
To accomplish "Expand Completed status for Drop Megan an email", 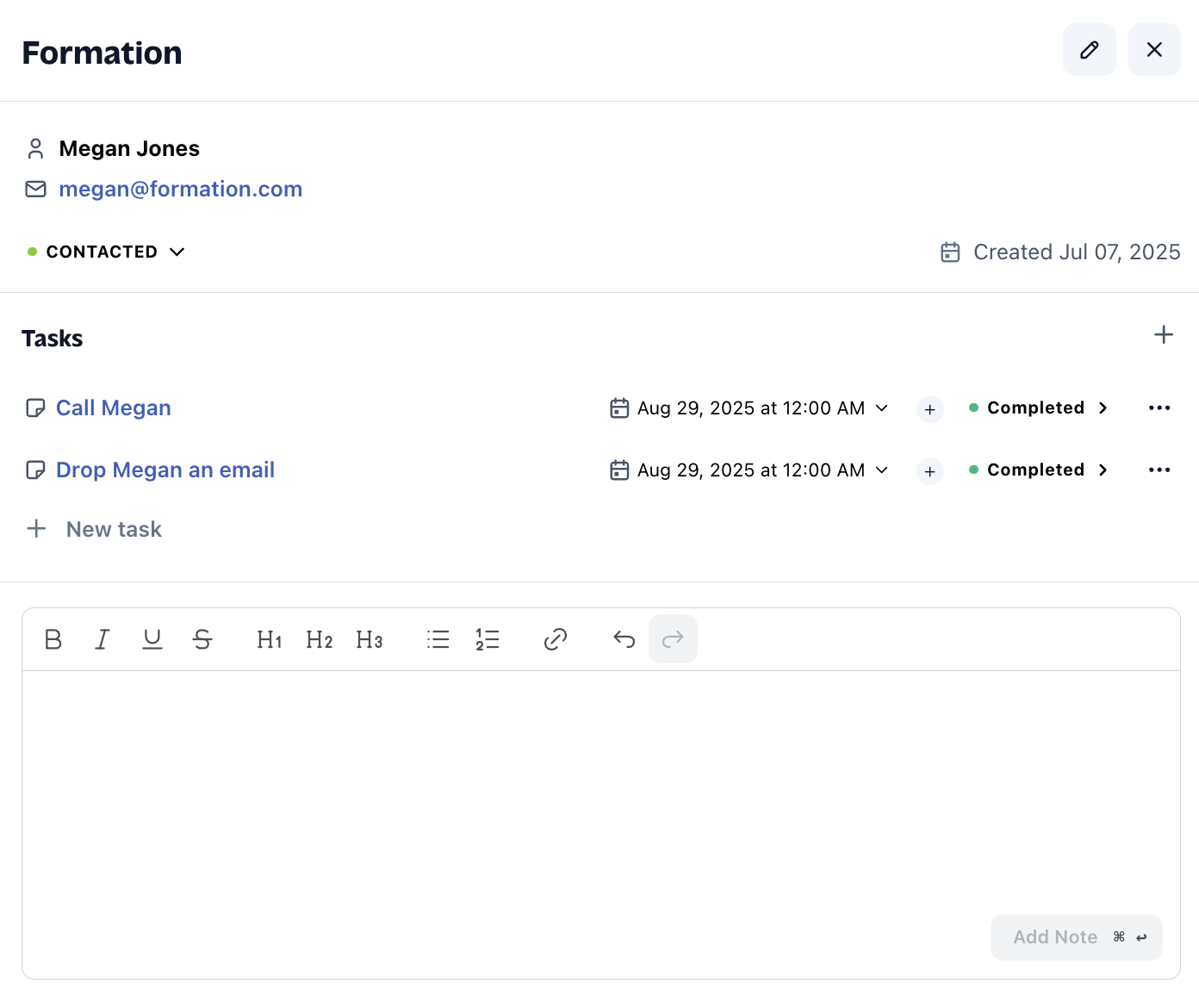I will tap(1039, 470).
